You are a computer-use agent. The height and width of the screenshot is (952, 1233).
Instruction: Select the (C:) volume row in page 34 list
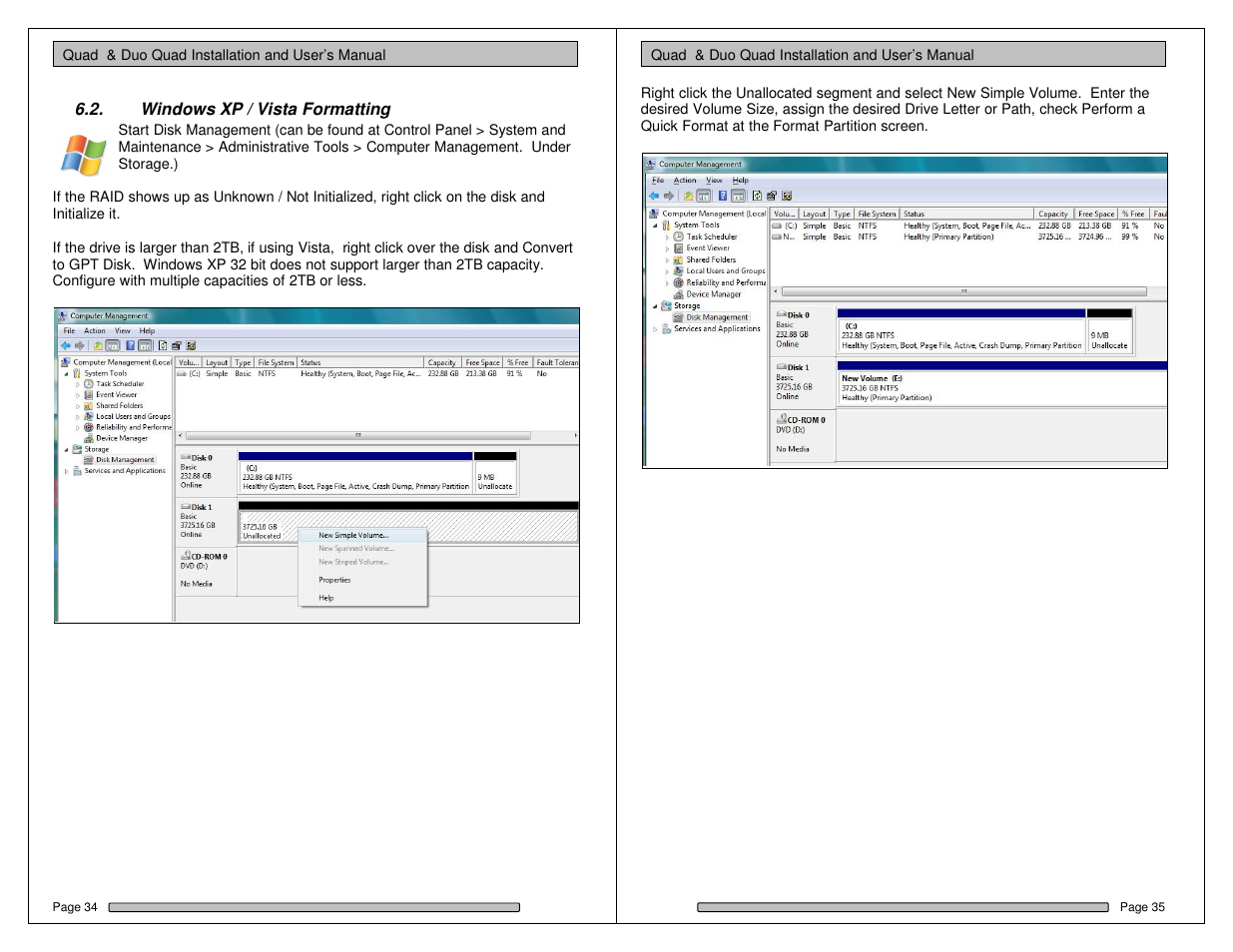(377, 373)
